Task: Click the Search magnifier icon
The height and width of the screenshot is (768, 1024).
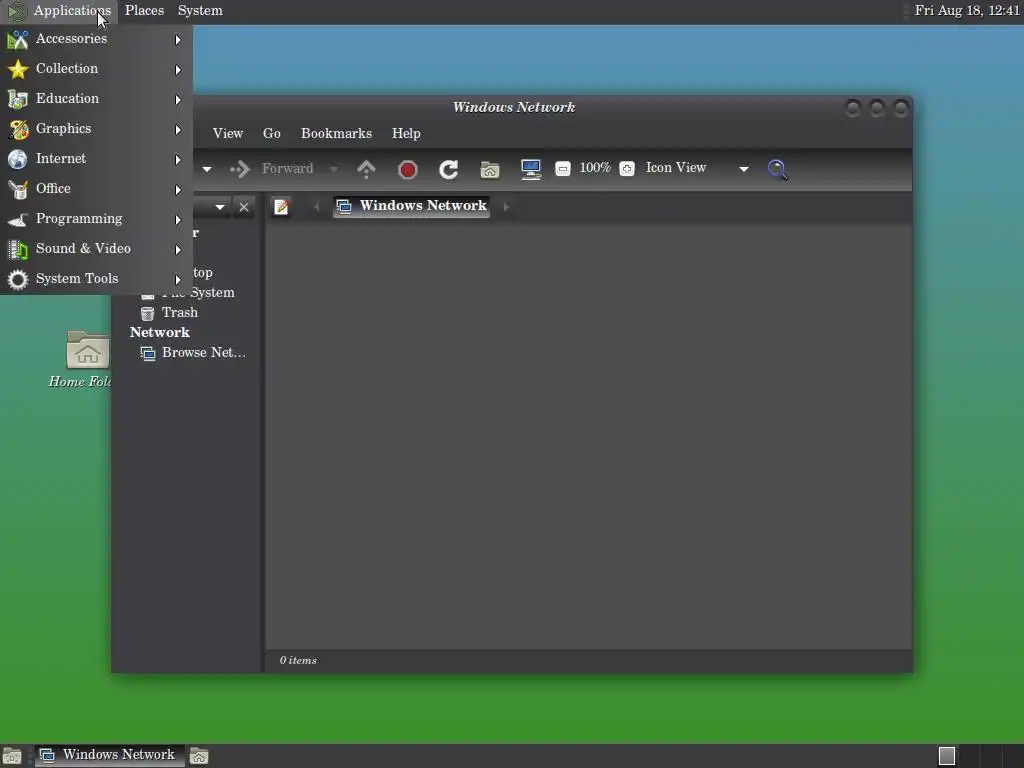Action: tap(777, 170)
